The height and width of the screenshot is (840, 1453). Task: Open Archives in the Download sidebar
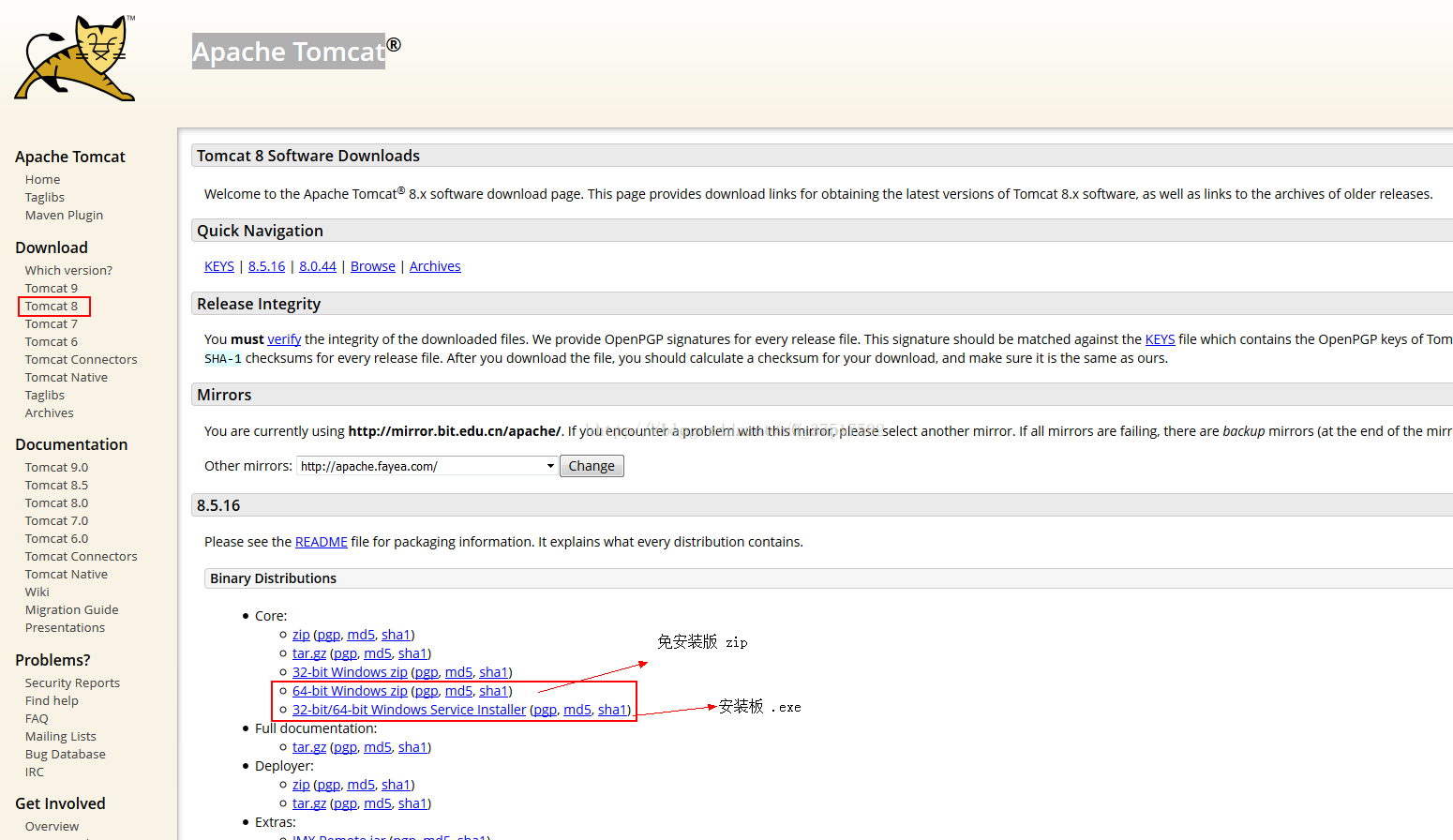click(49, 412)
